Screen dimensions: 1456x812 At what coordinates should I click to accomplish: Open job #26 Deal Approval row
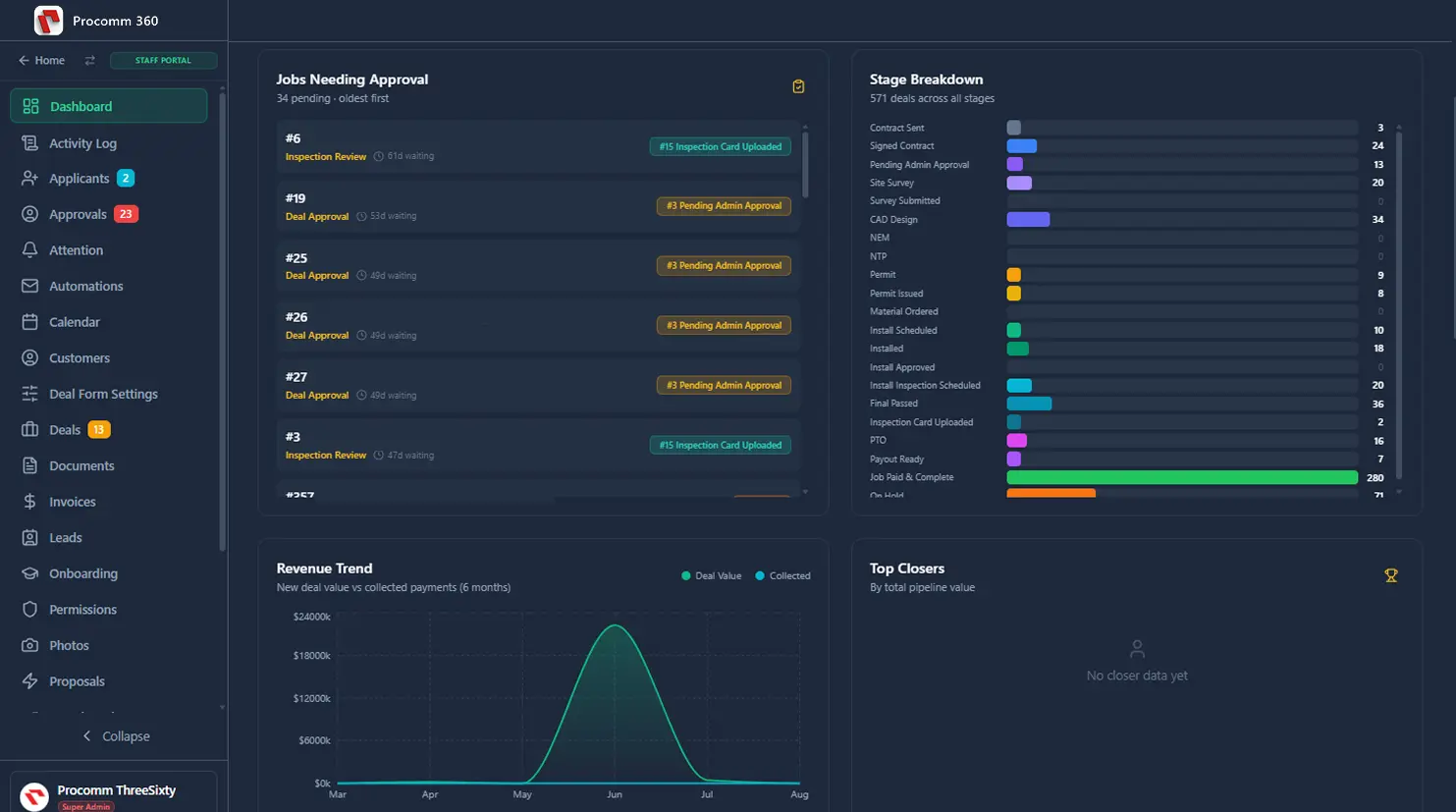tap(538, 326)
